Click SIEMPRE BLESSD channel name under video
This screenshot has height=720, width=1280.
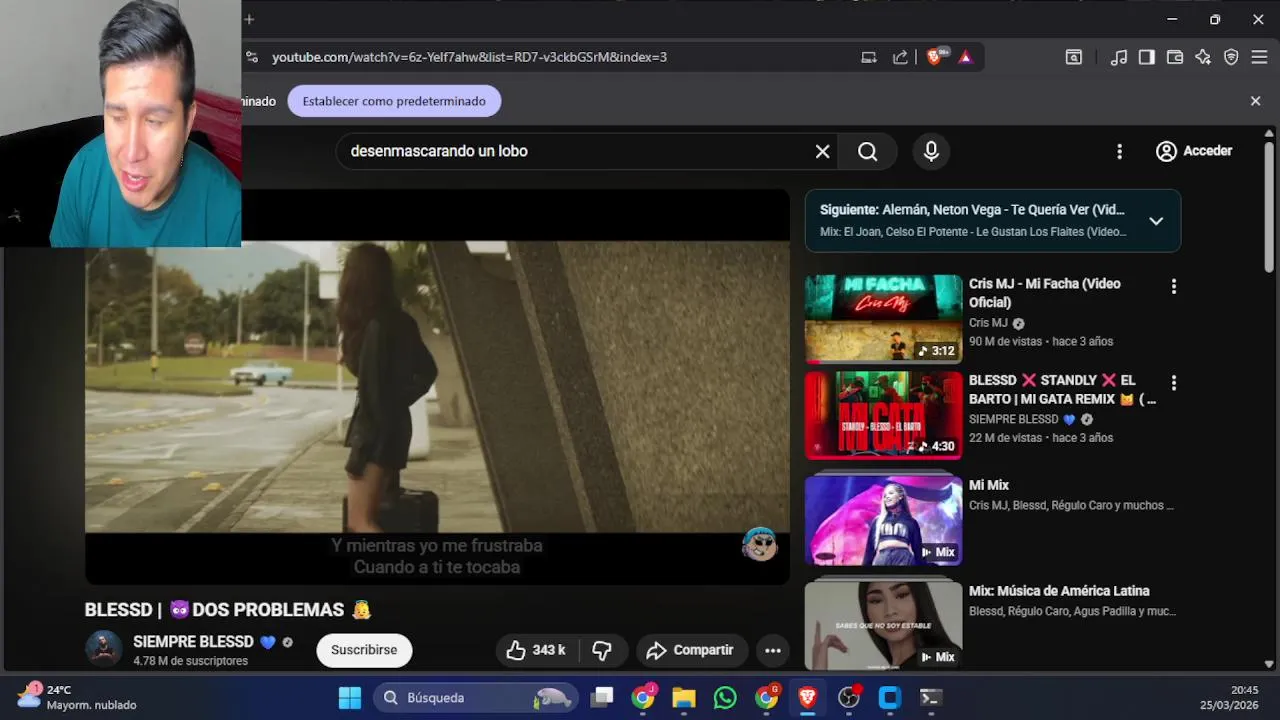193,642
